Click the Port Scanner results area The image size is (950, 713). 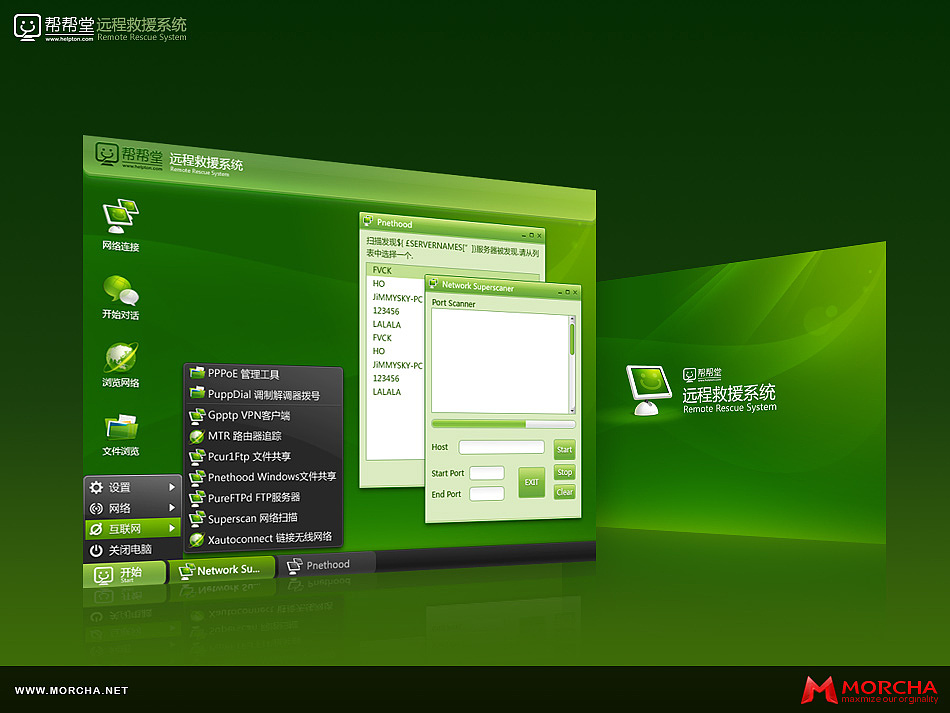pyautogui.click(x=500, y=362)
